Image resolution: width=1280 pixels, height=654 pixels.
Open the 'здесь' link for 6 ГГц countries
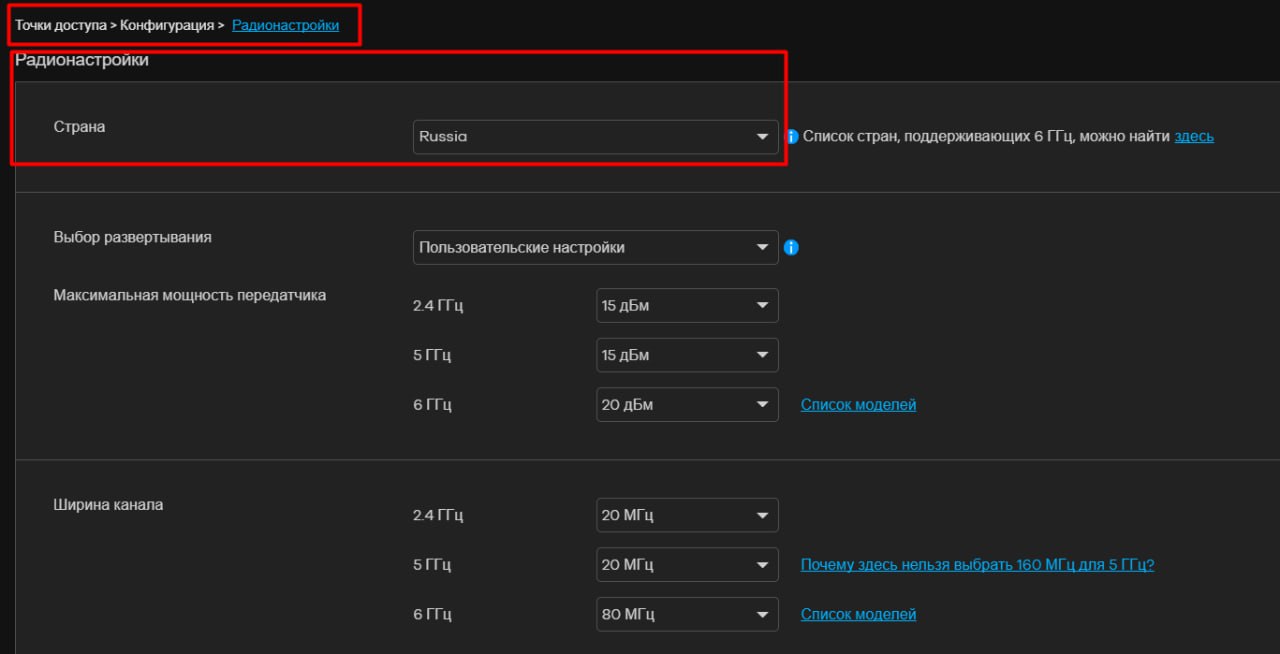[1194, 136]
